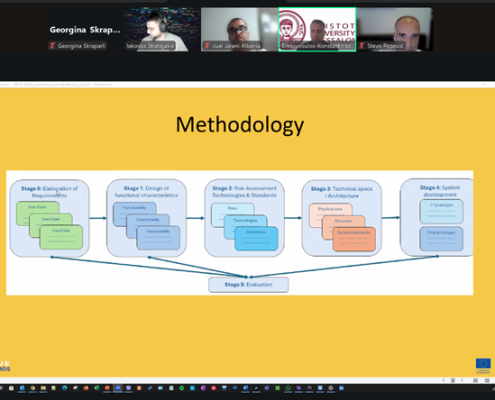Click the muted mic icon beside Juel Jarani
The image size is (495, 400).
click(207, 46)
